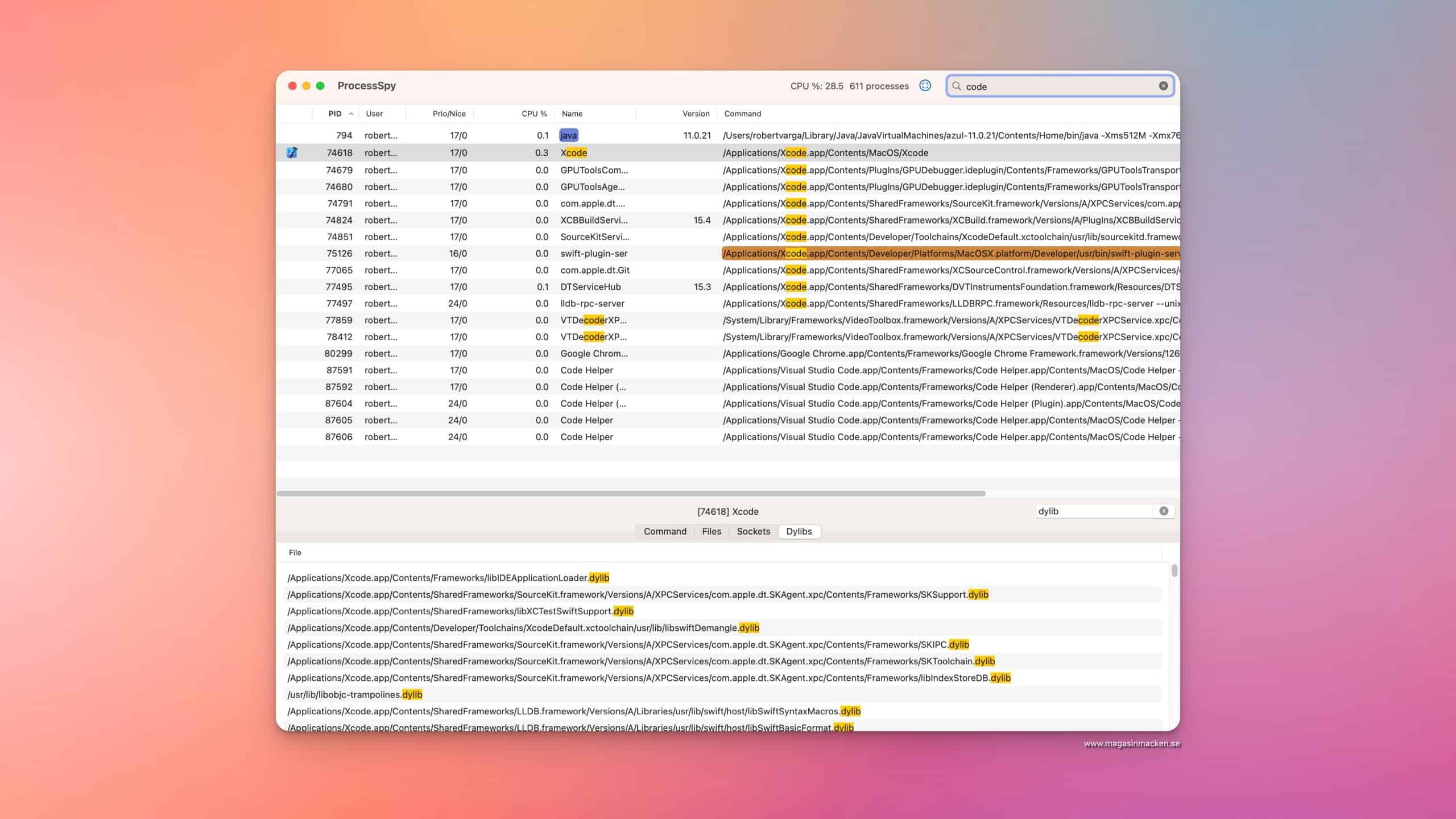Click the PID sort direction arrow
This screenshot has height=819, width=1456.
[x=351, y=114]
